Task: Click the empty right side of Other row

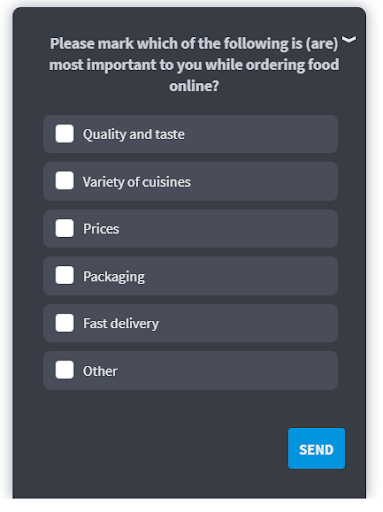Action: (228, 370)
